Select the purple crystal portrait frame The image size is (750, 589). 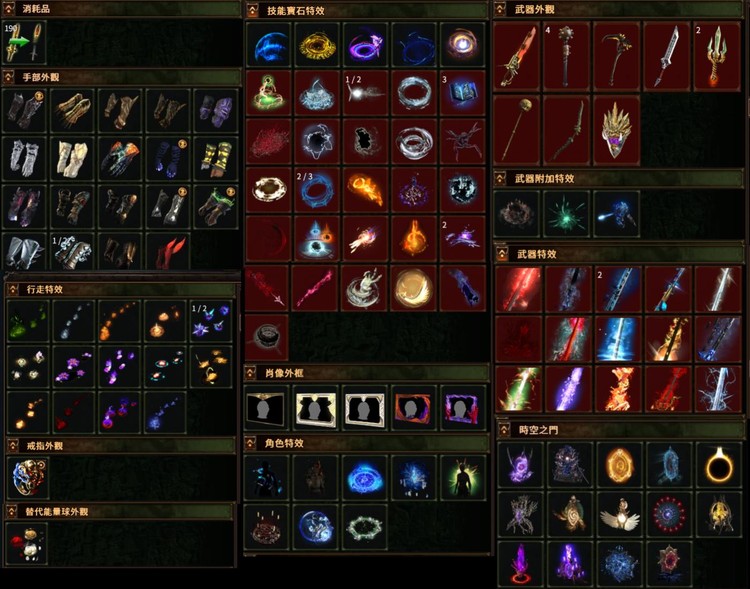click(462, 408)
